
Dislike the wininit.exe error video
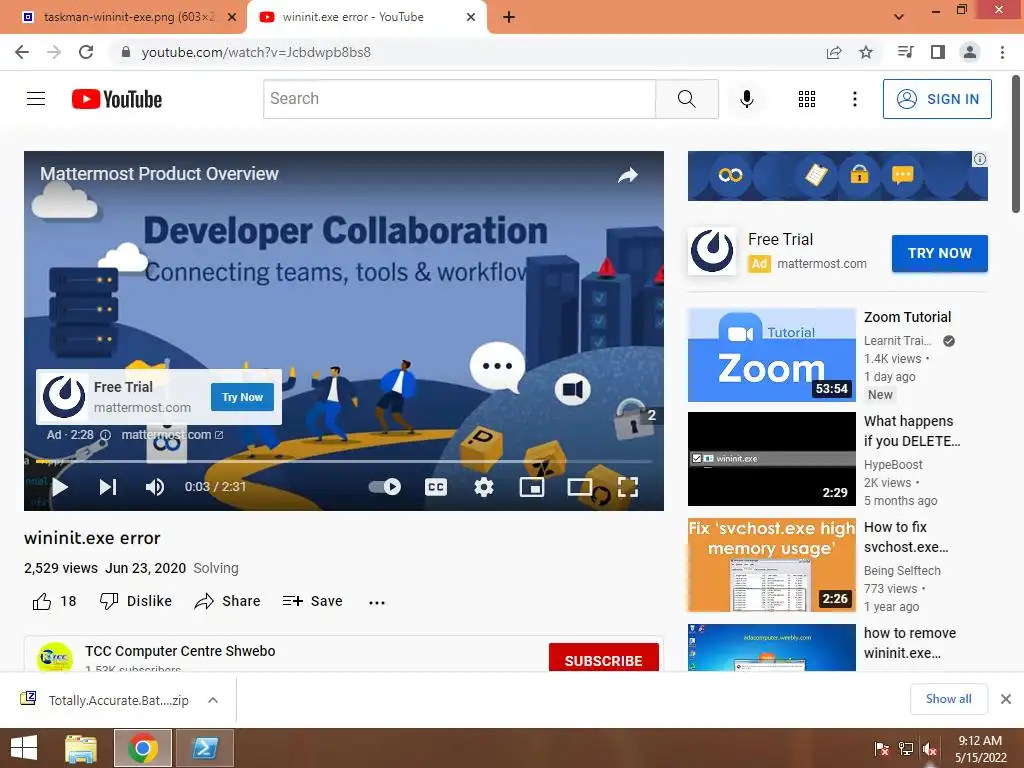click(x=136, y=601)
